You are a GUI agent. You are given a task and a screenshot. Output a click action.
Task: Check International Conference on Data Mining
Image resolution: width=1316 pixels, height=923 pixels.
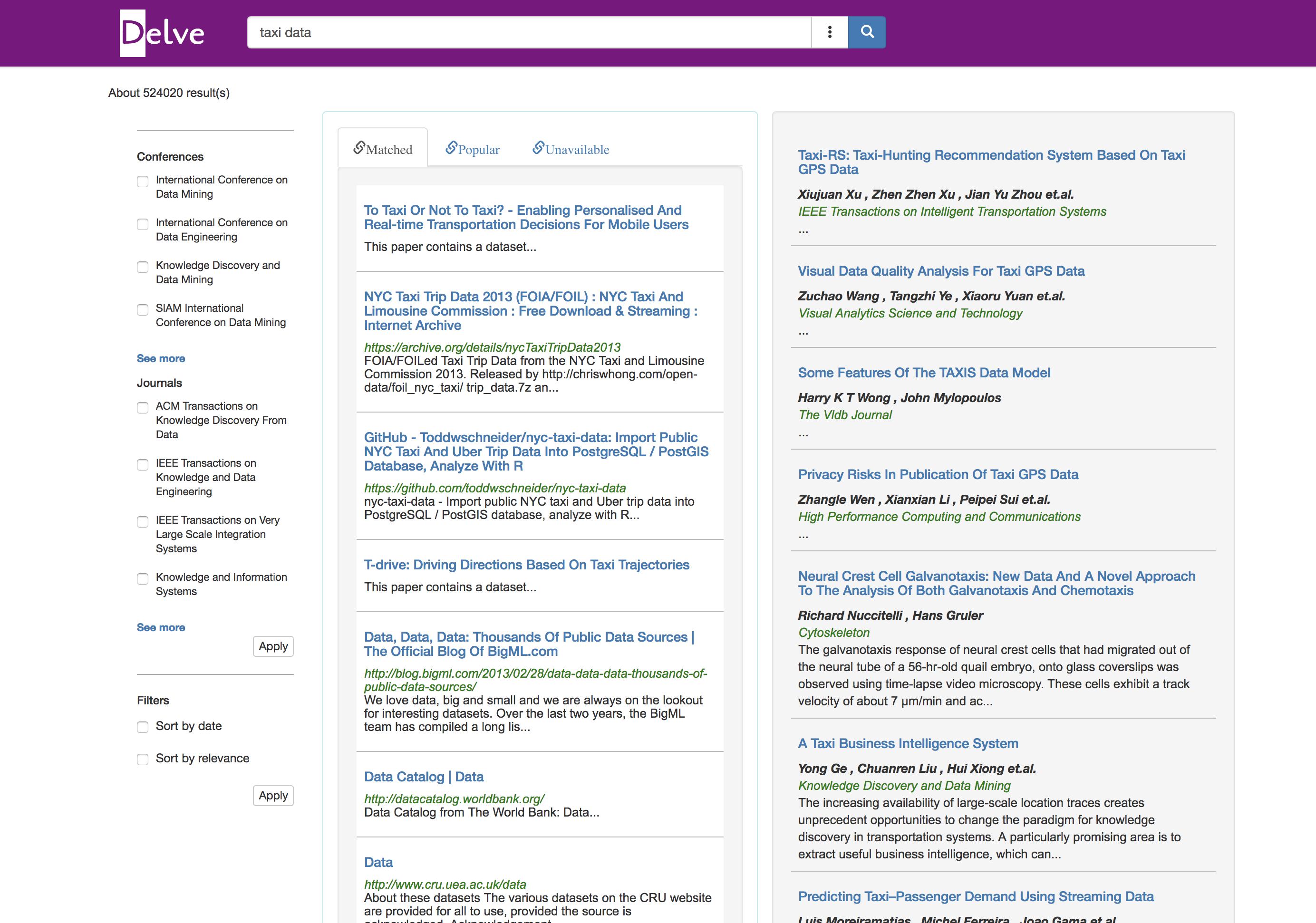coord(143,181)
